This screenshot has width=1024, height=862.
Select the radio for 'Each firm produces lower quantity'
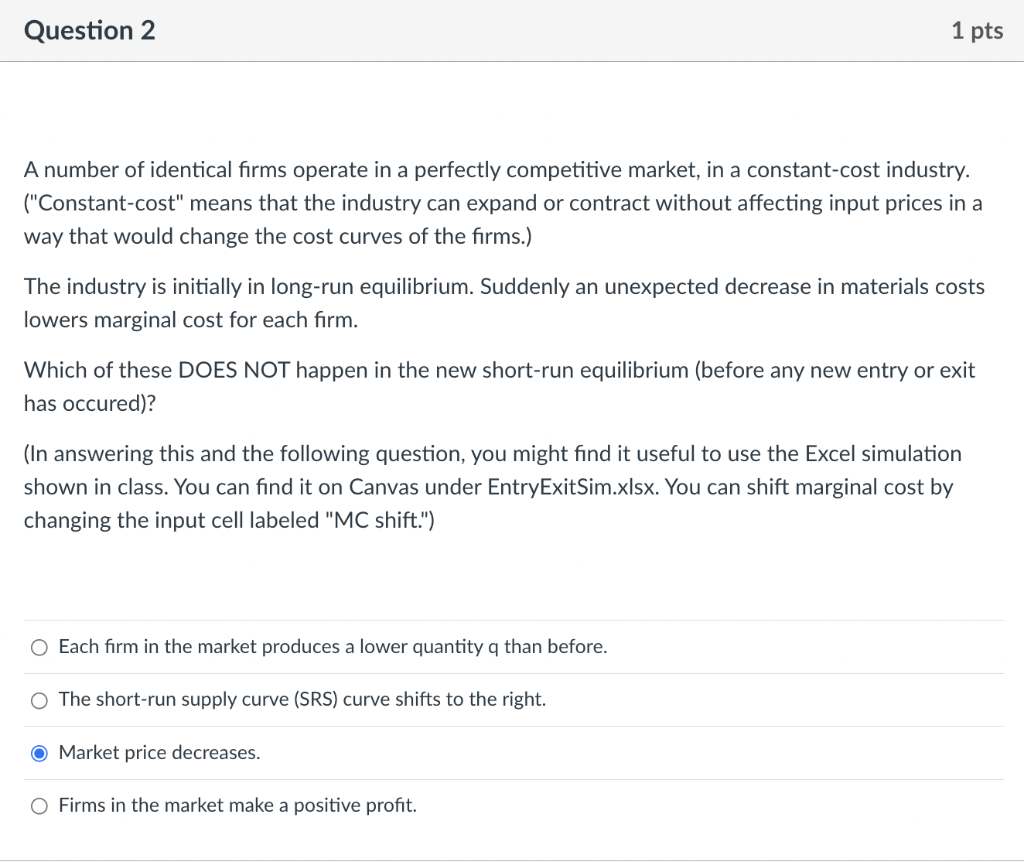(39, 647)
